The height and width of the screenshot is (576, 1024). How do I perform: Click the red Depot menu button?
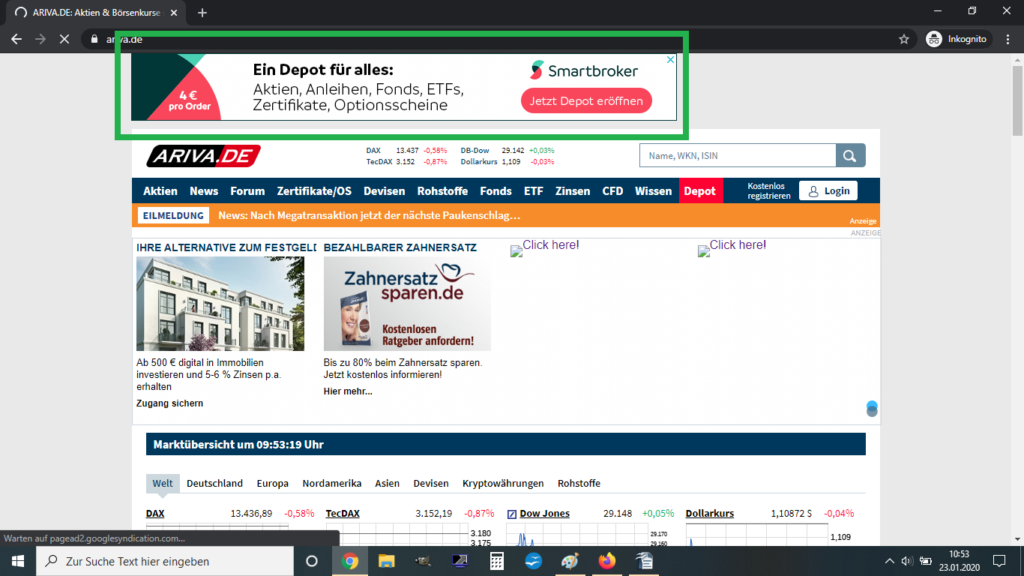[x=700, y=191]
